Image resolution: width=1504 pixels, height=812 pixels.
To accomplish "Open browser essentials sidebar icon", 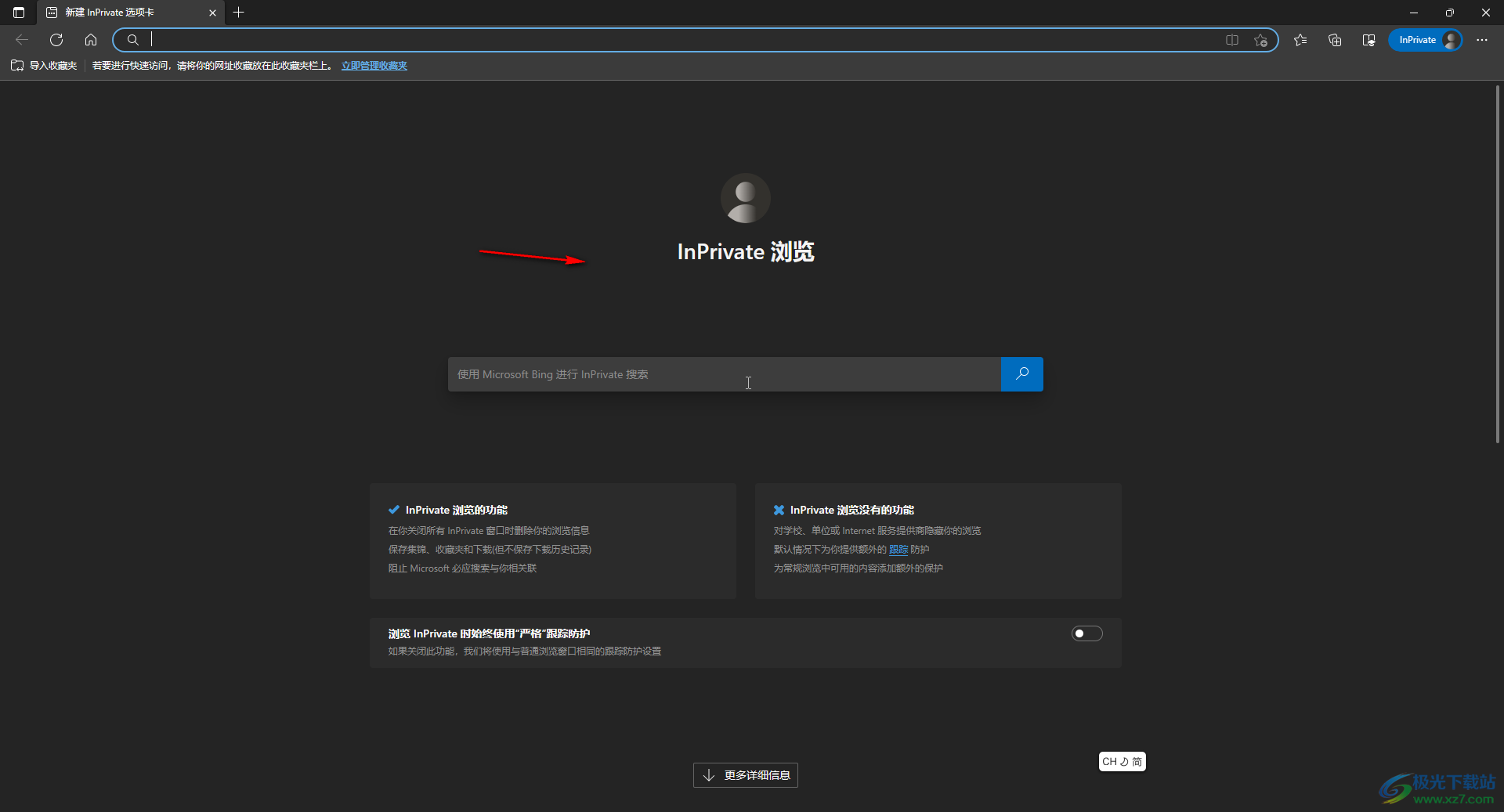I will click(x=1369, y=40).
